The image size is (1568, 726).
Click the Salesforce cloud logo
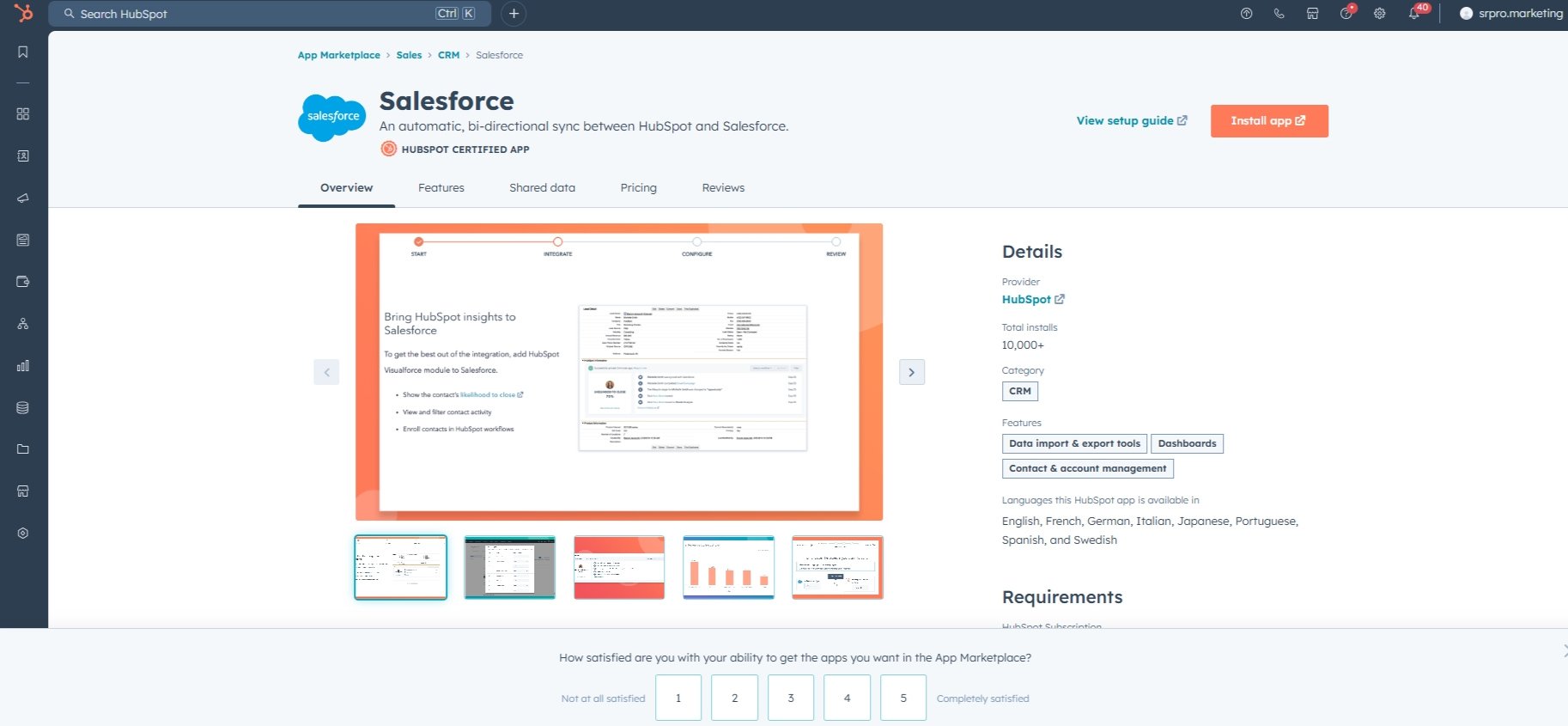click(x=332, y=118)
